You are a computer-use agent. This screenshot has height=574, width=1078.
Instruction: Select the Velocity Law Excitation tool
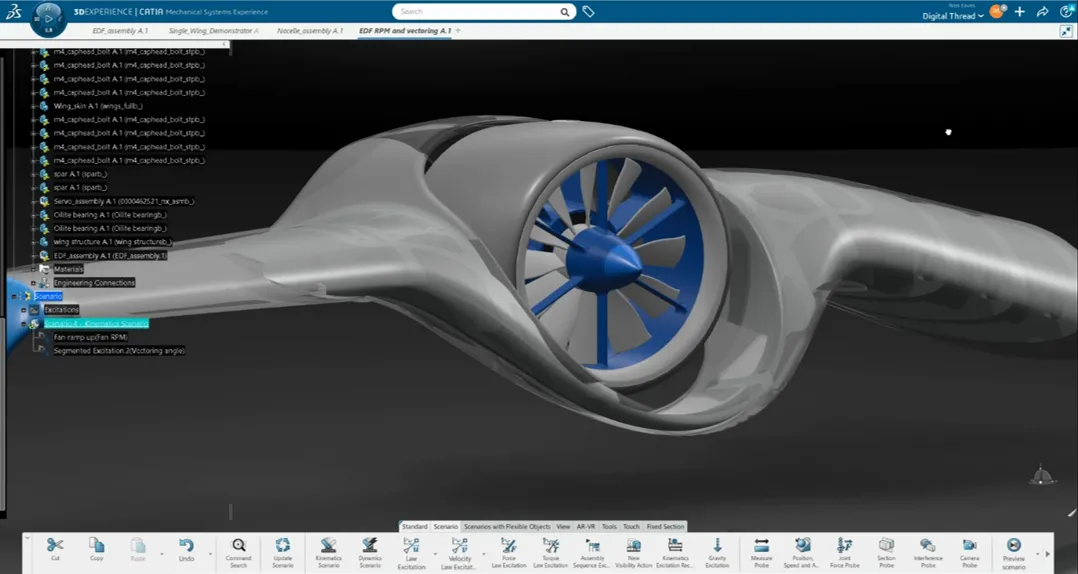pos(459,553)
